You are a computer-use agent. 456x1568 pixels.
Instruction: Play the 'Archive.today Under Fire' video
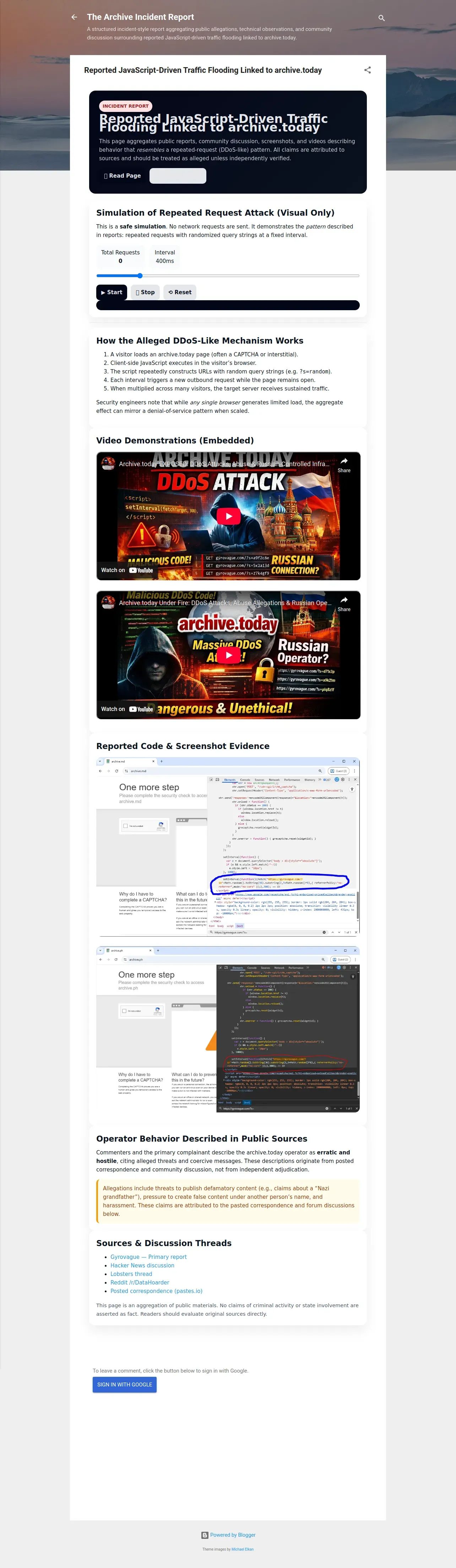pos(229,655)
